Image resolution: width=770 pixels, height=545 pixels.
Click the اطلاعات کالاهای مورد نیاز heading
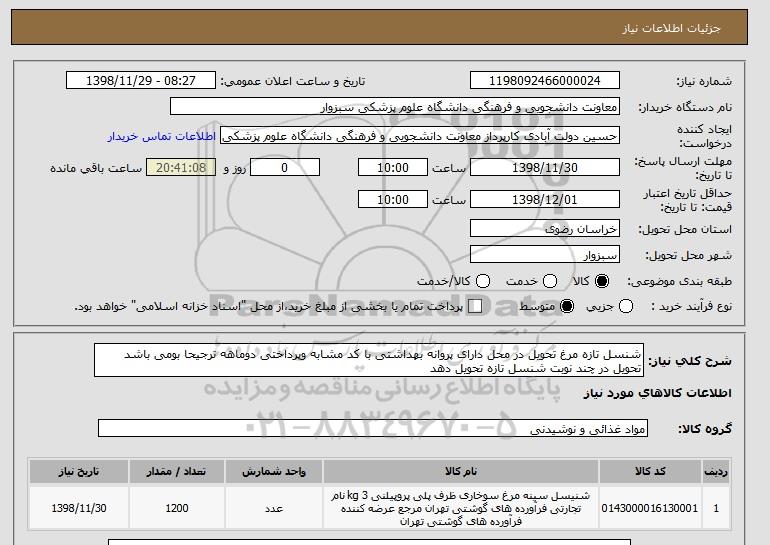(x=658, y=393)
